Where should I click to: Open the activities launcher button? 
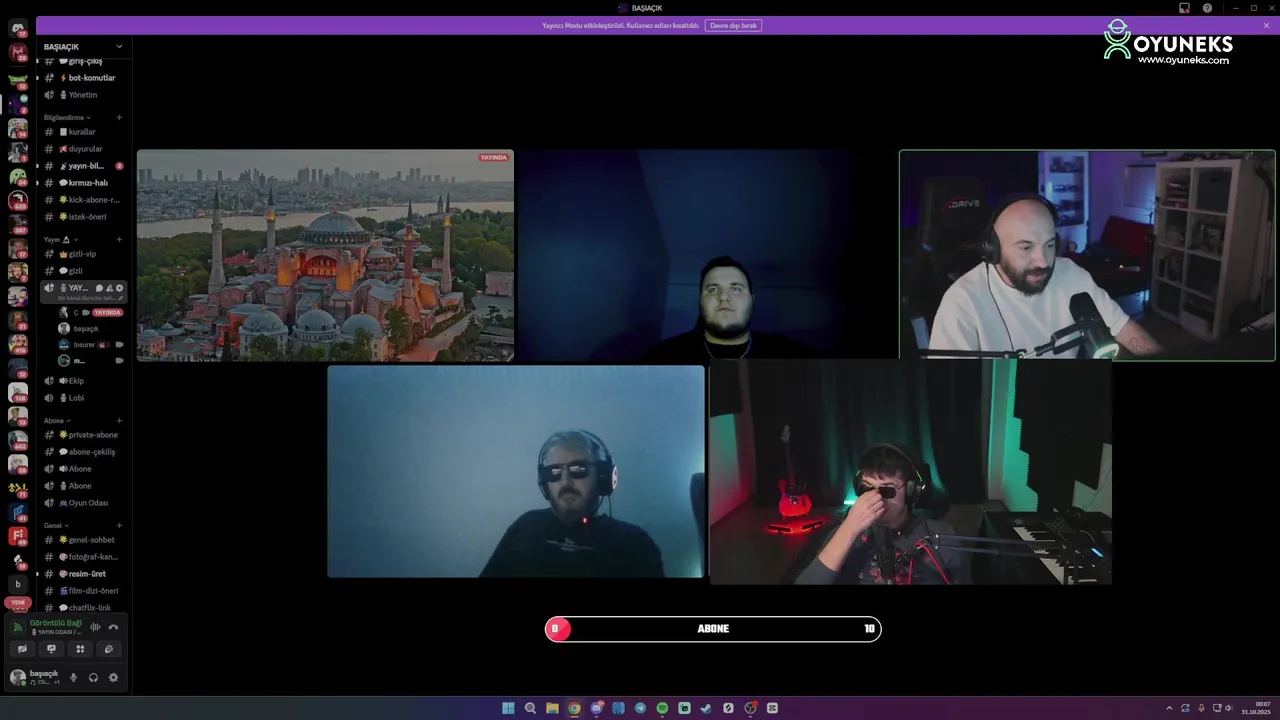pos(80,649)
